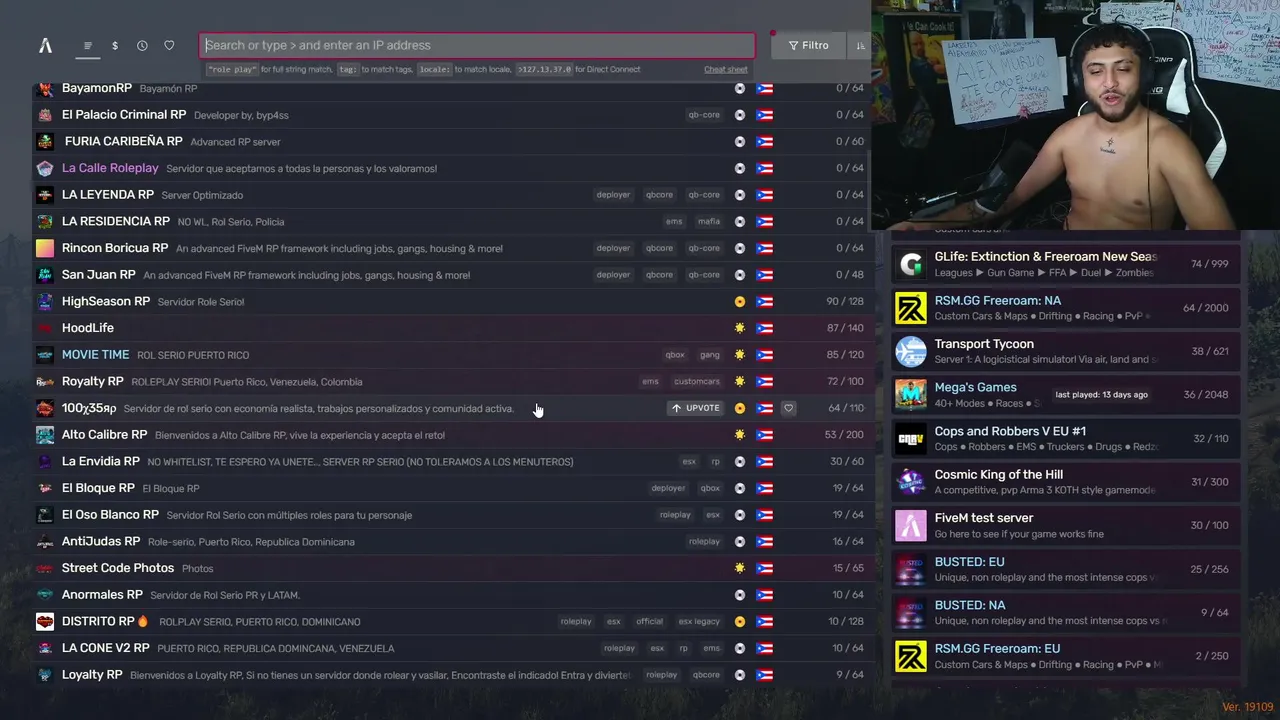Click El Palacio Criminal RP server icon
The image size is (1280, 720).
(45, 115)
